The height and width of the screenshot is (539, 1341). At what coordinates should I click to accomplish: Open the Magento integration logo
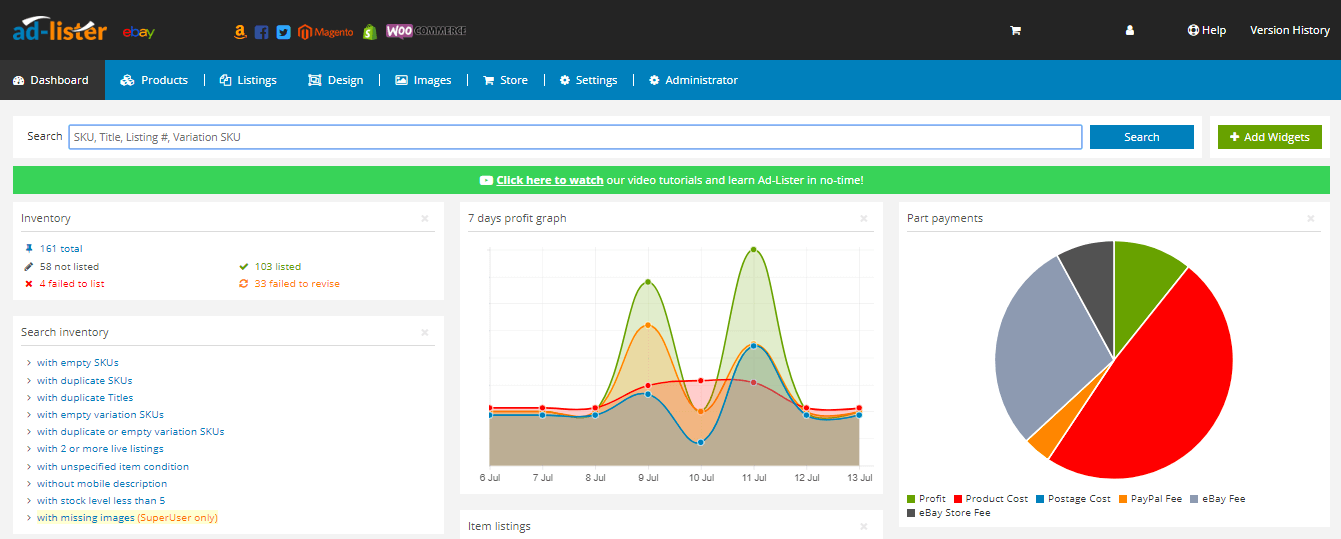[x=326, y=32]
